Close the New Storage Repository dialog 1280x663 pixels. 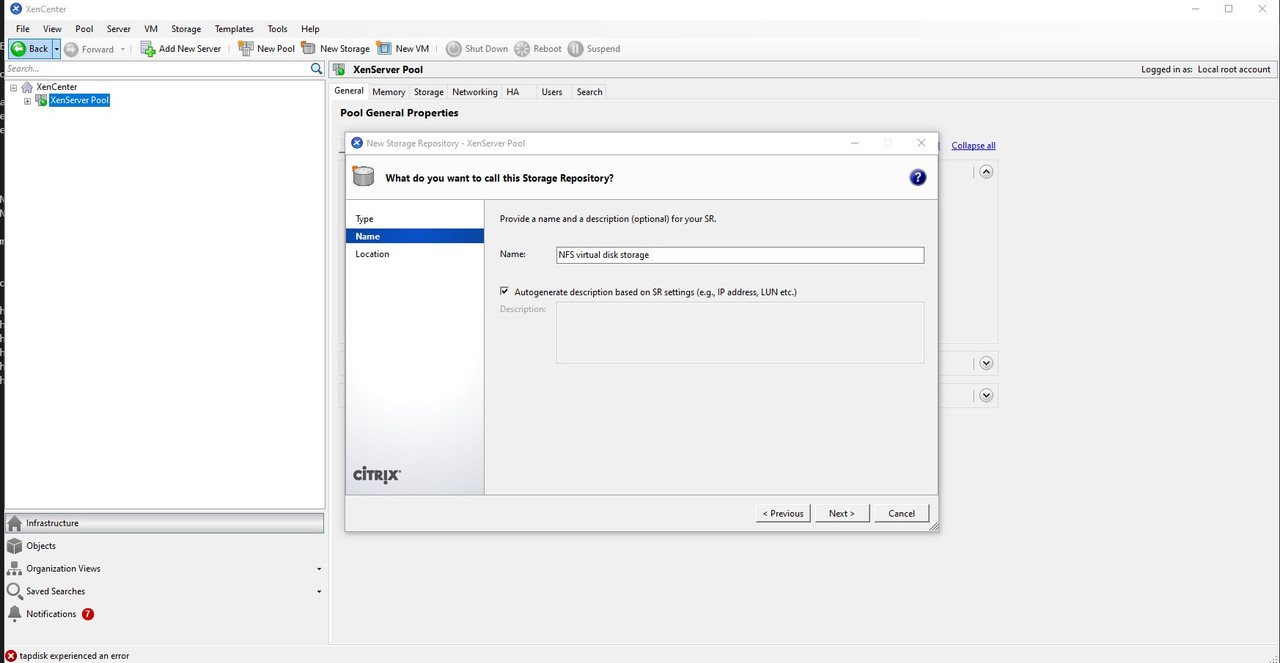tap(921, 143)
